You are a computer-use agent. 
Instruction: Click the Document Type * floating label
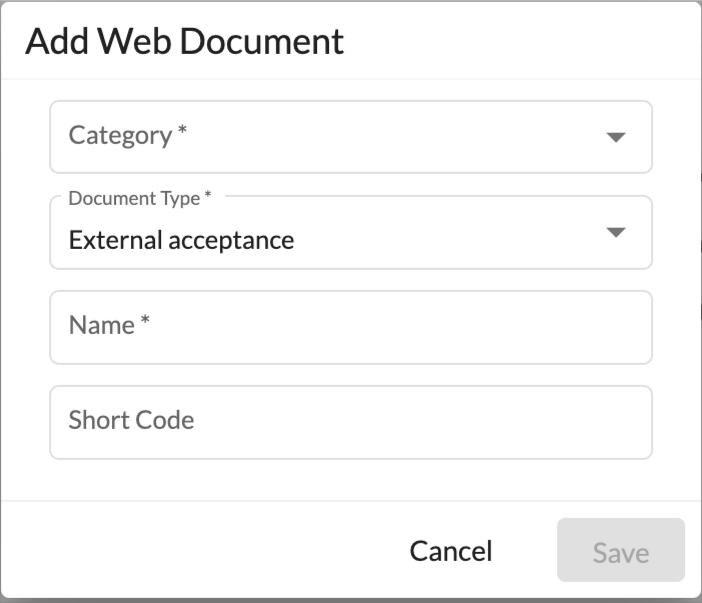click(x=140, y=198)
